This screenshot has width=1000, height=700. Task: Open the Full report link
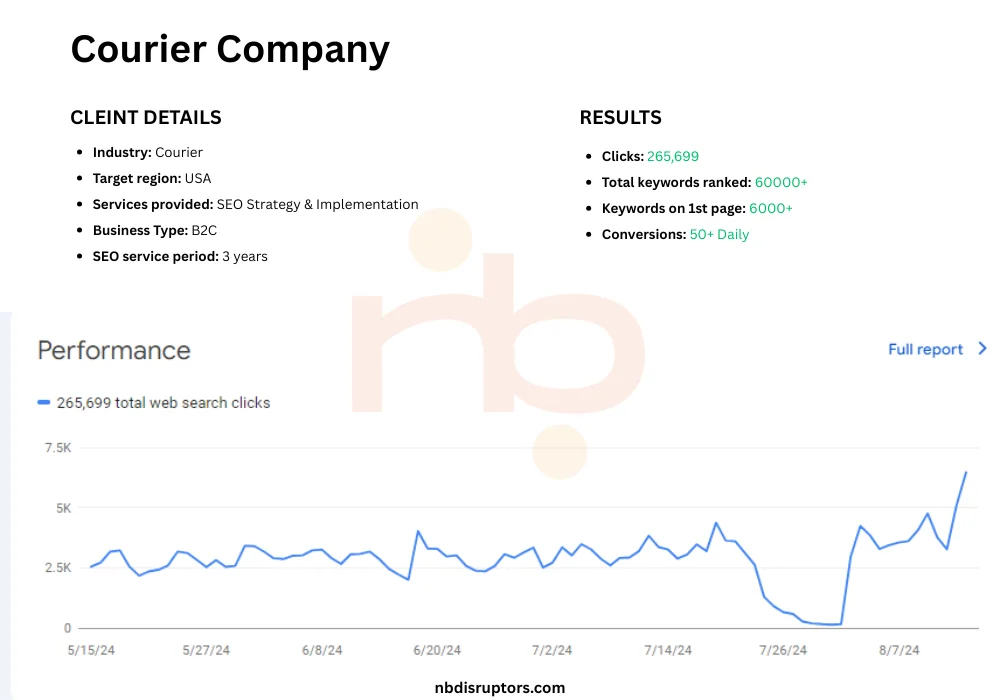point(925,349)
